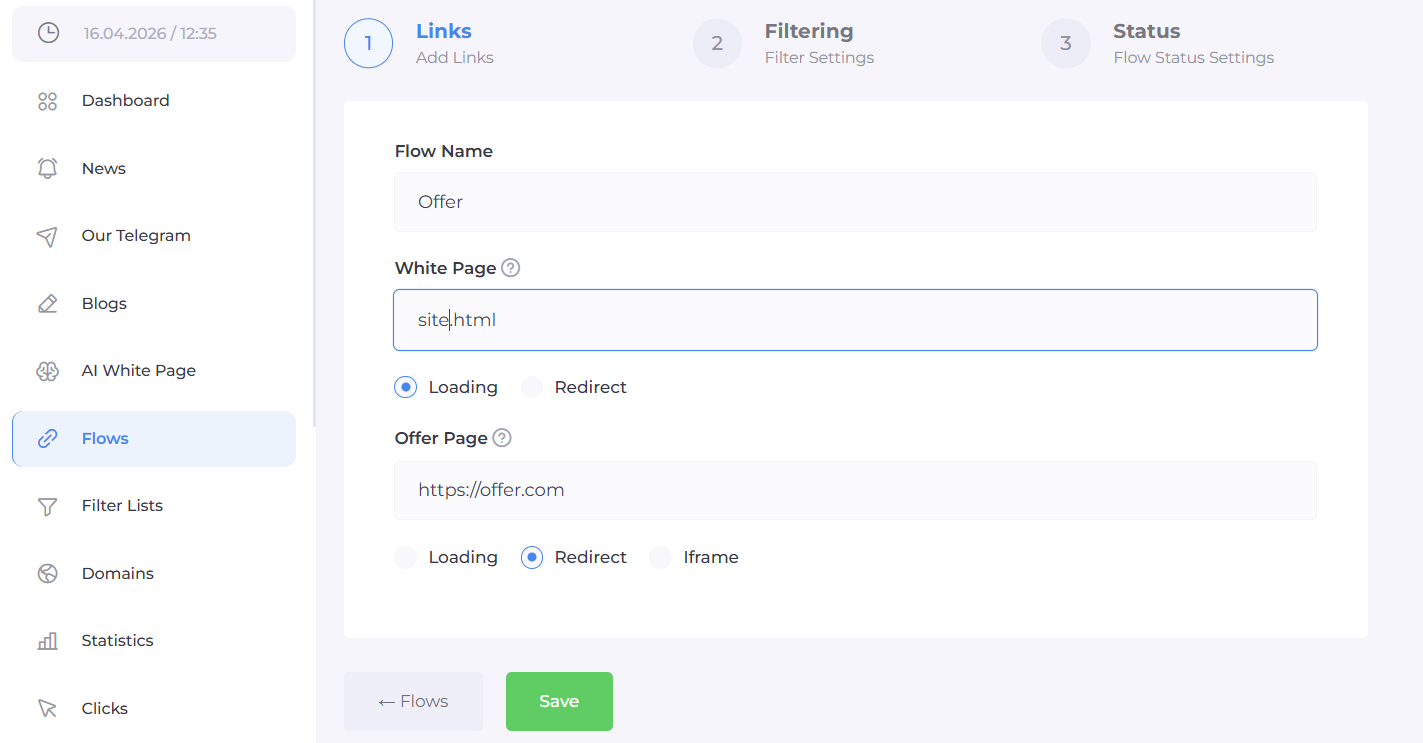Save the flow
The image size is (1423, 743).
click(x=559, y=701)
